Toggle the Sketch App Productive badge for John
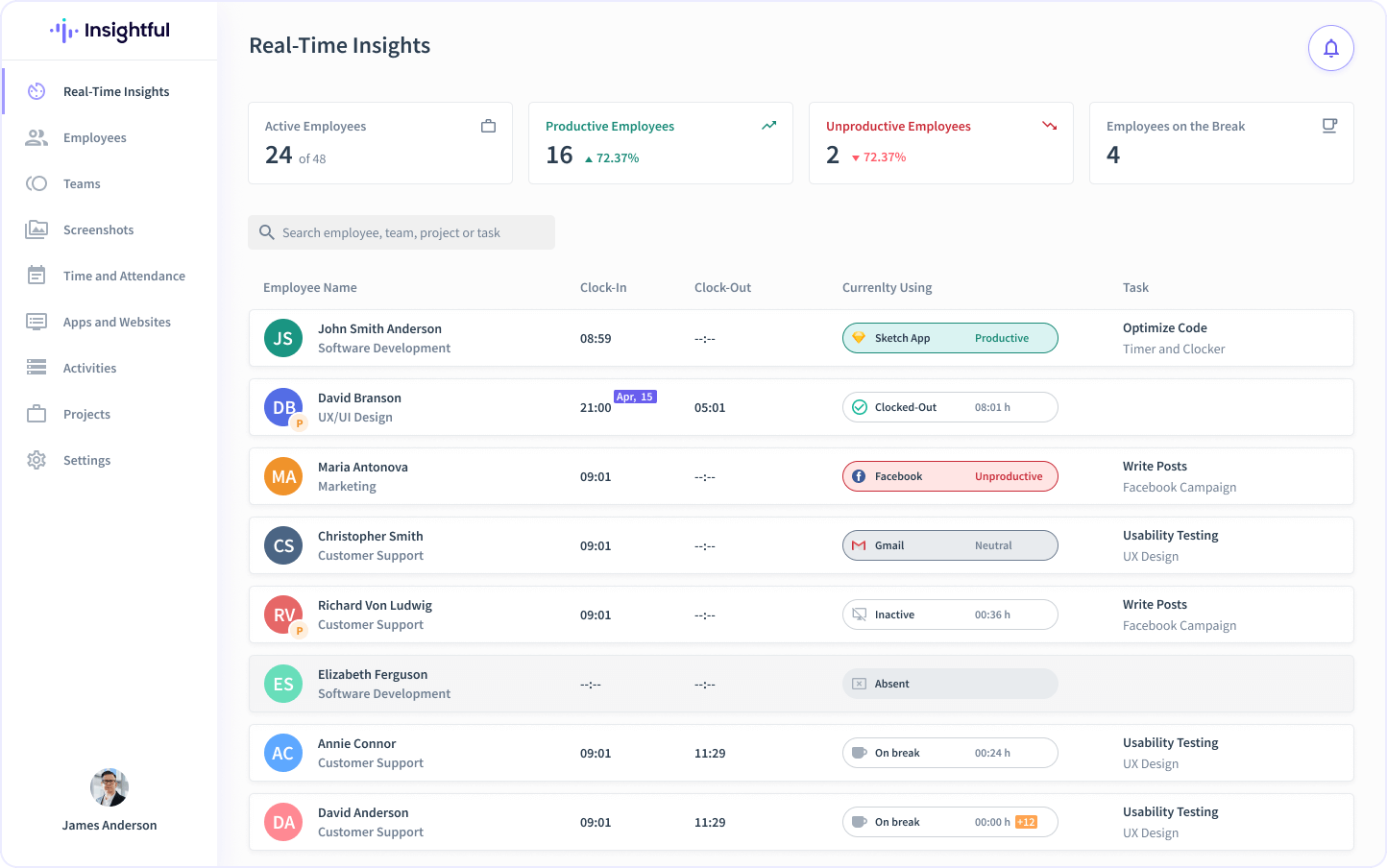Screen dimensions: 1387x868 click(x=949, y=338)
